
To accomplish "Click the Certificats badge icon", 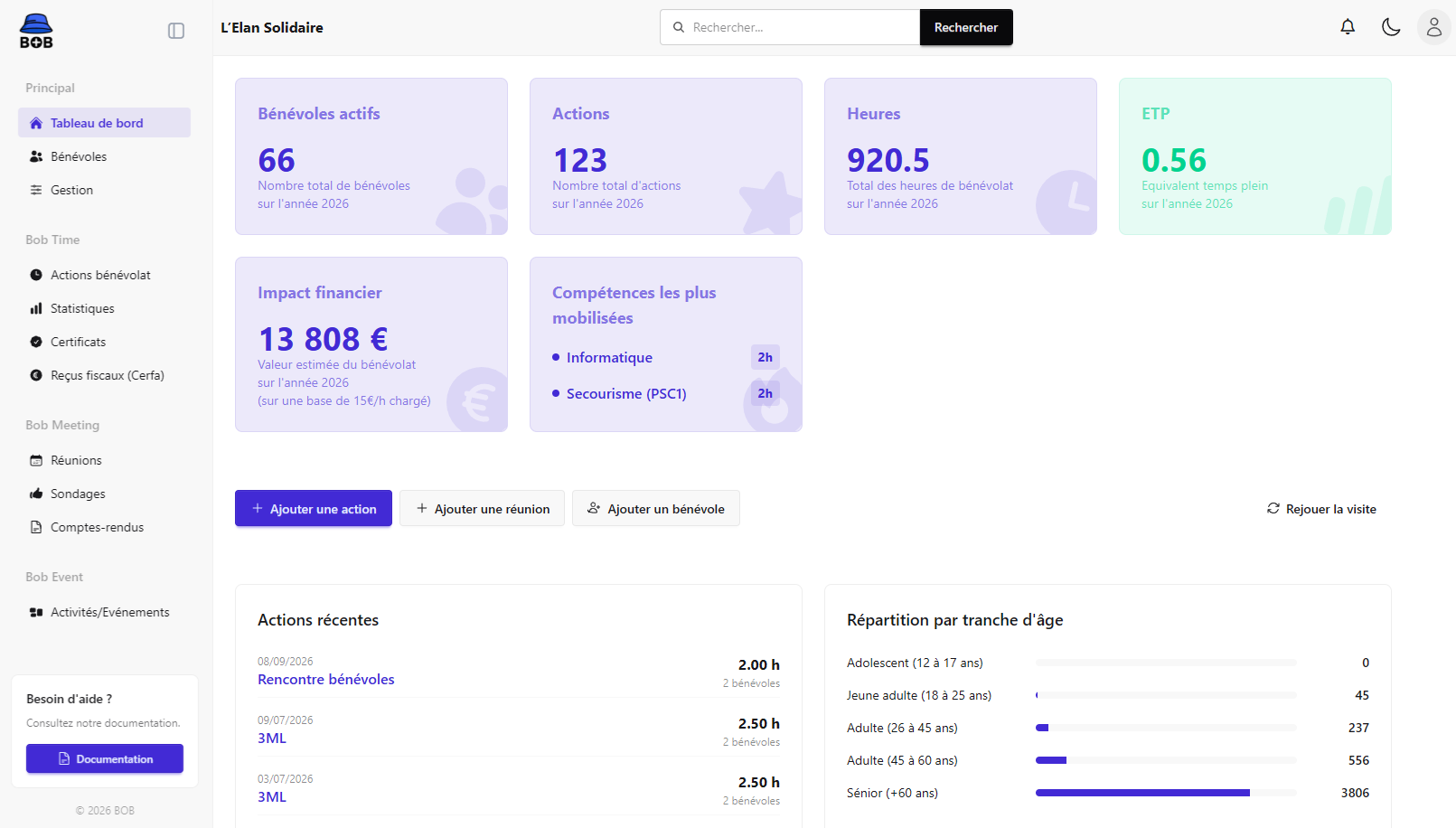I will click(36, 342).
